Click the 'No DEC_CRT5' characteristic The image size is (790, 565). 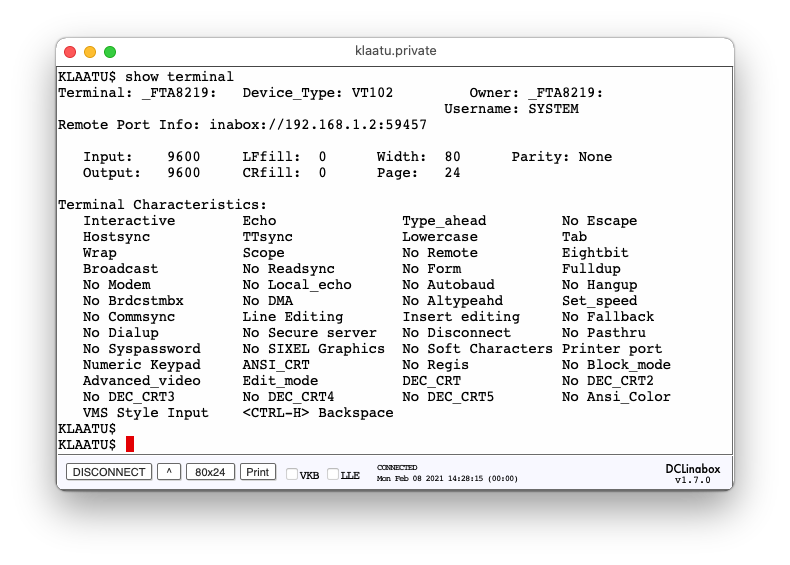tap(448, 397)
